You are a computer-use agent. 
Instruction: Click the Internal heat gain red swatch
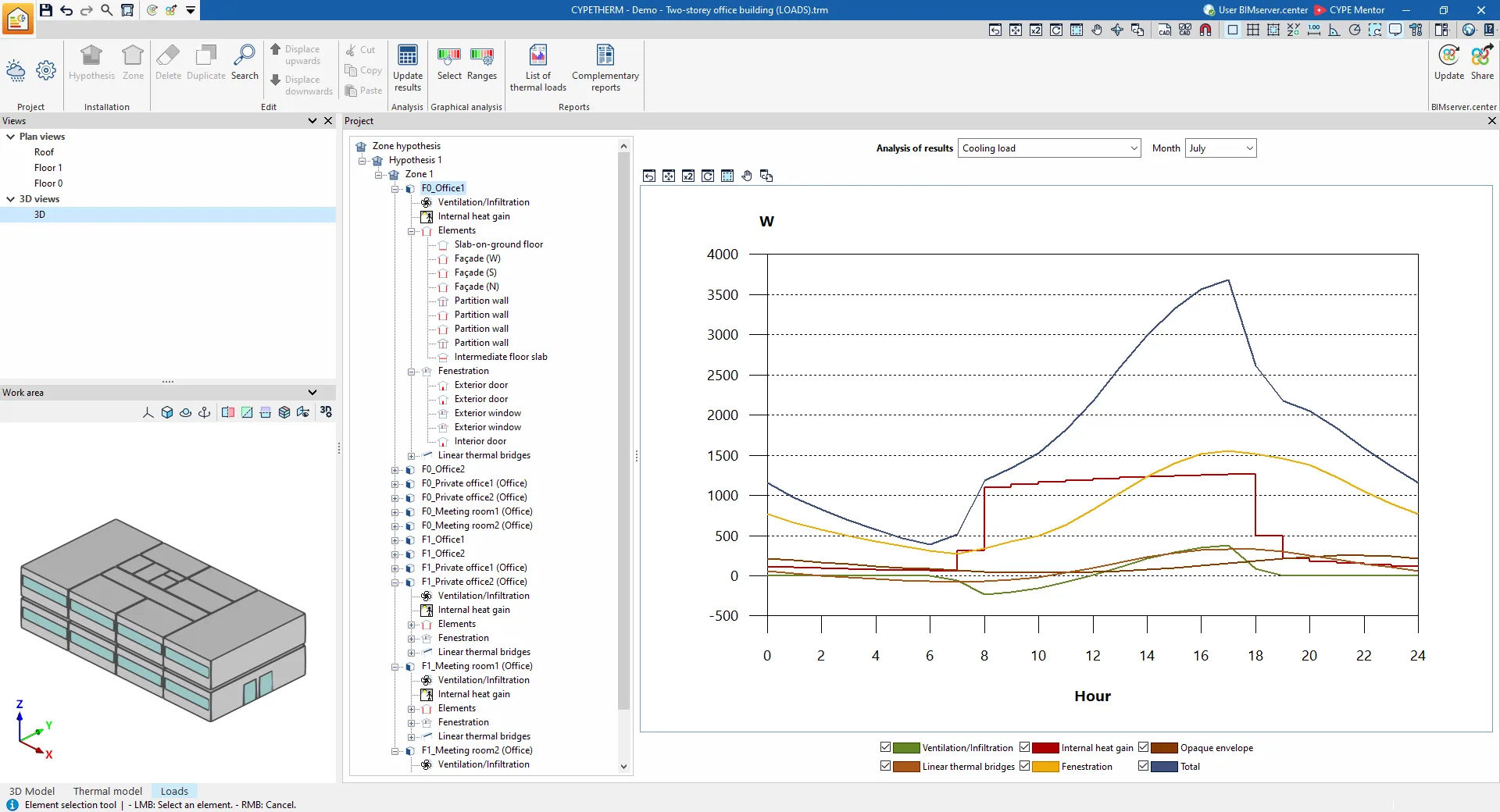[1045, 748]
